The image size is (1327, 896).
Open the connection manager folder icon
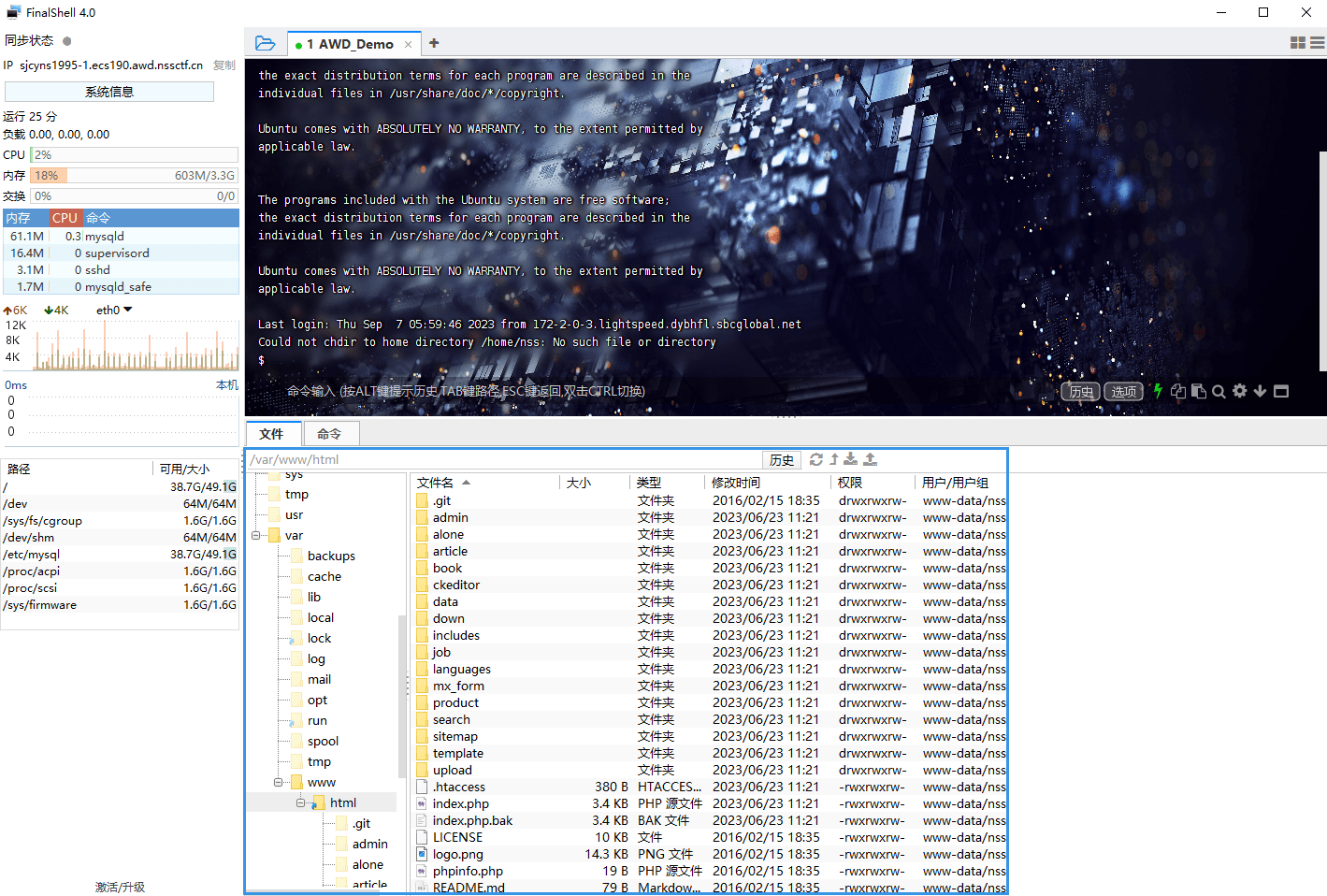coord(266,43)
